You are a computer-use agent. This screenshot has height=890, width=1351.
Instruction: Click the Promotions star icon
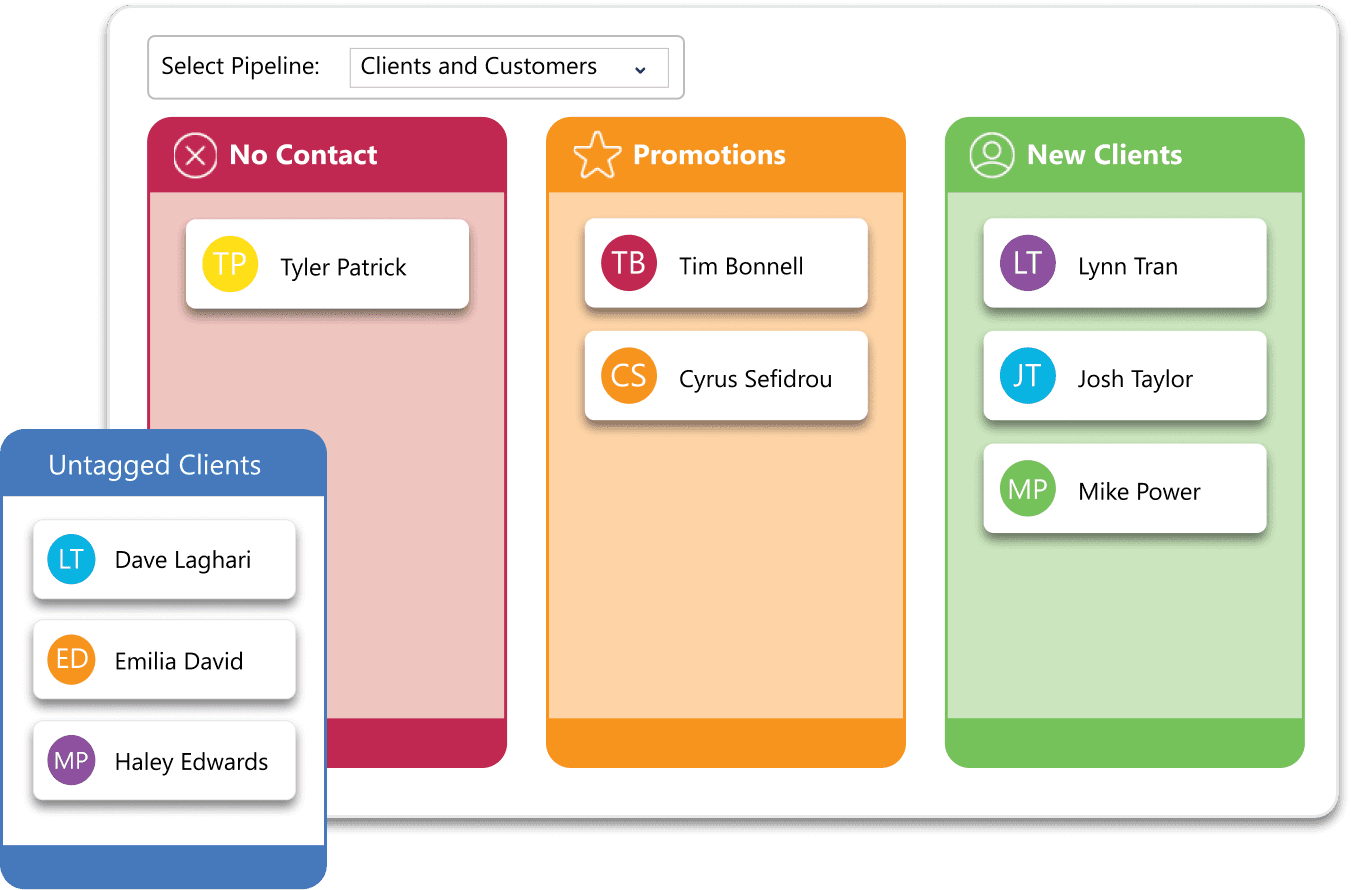(x=597, y=156)
